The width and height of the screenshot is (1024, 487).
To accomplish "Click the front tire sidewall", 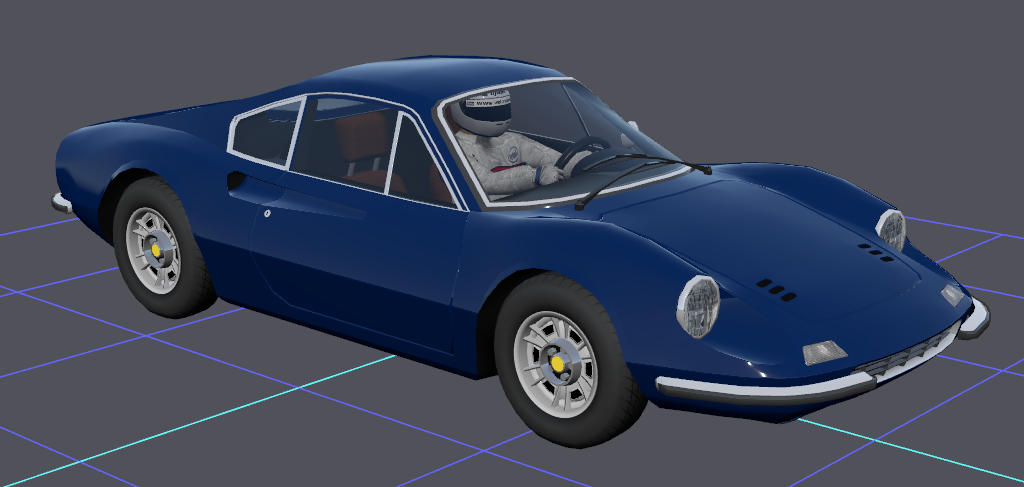I will tap(569, 360).
